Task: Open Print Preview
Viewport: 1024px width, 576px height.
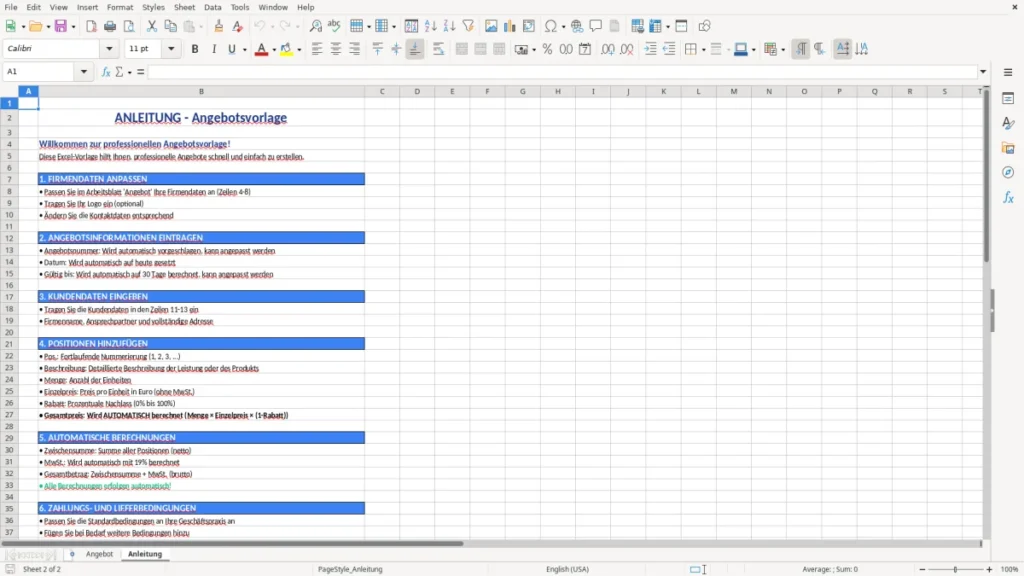Action: coord(129,26)
